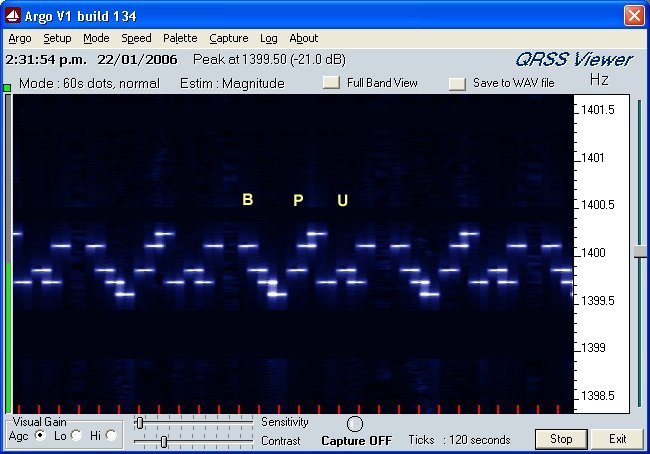Viewport: 650px width, 454px height.
Task: Toggle Save to WAV file
Action: pyautogui.click(x=457, y=83)
